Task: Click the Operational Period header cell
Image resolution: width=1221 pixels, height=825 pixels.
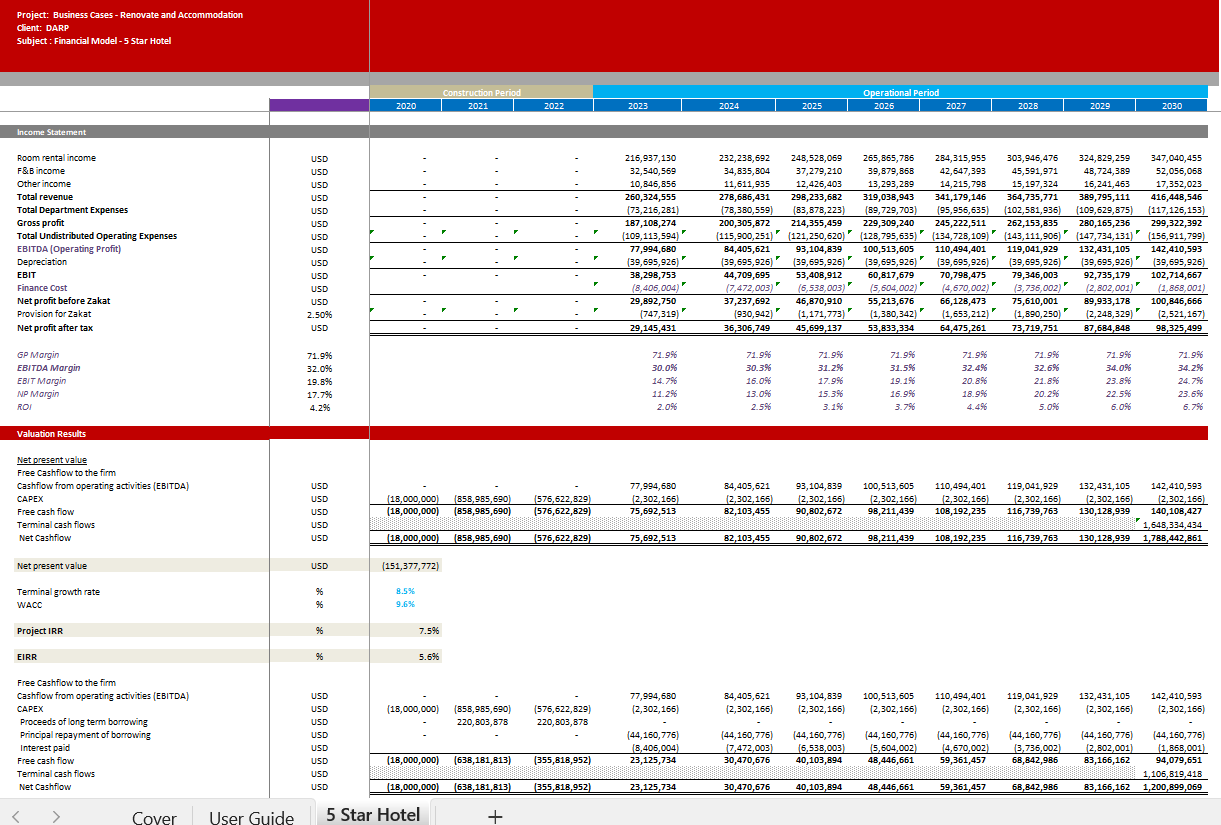Action: 899,93
